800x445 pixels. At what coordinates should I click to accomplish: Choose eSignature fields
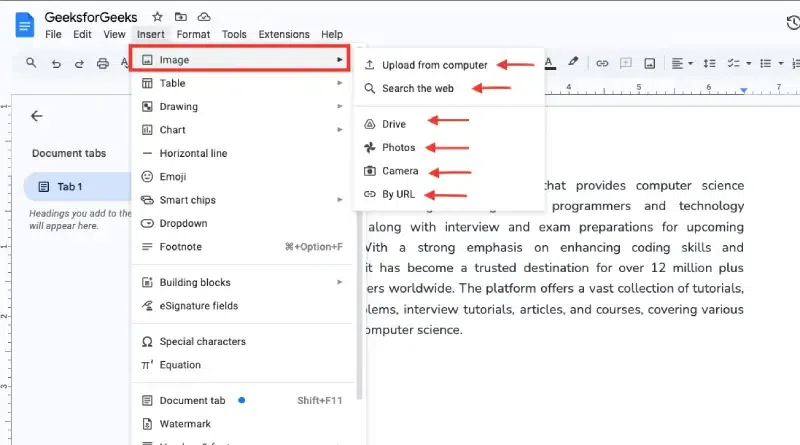point(242,306)
